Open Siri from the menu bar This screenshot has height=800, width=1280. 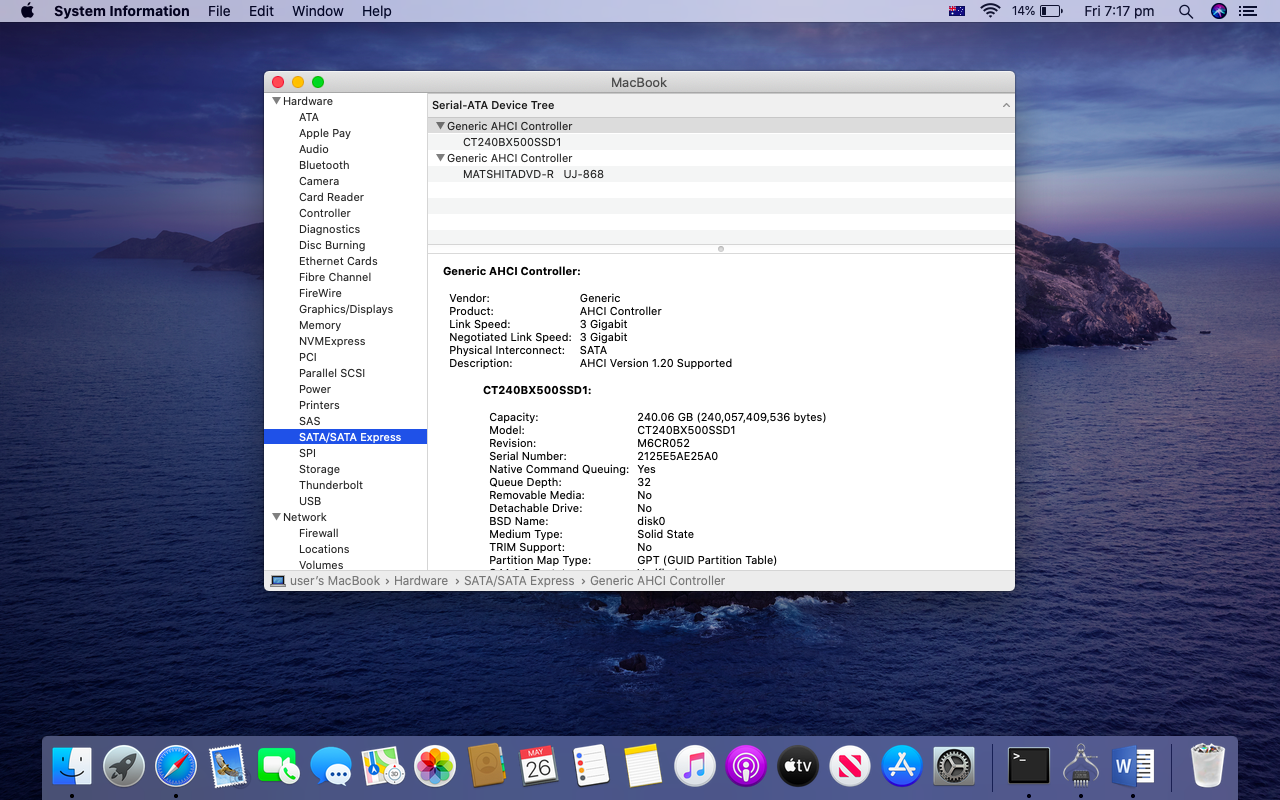point(1218,11)
